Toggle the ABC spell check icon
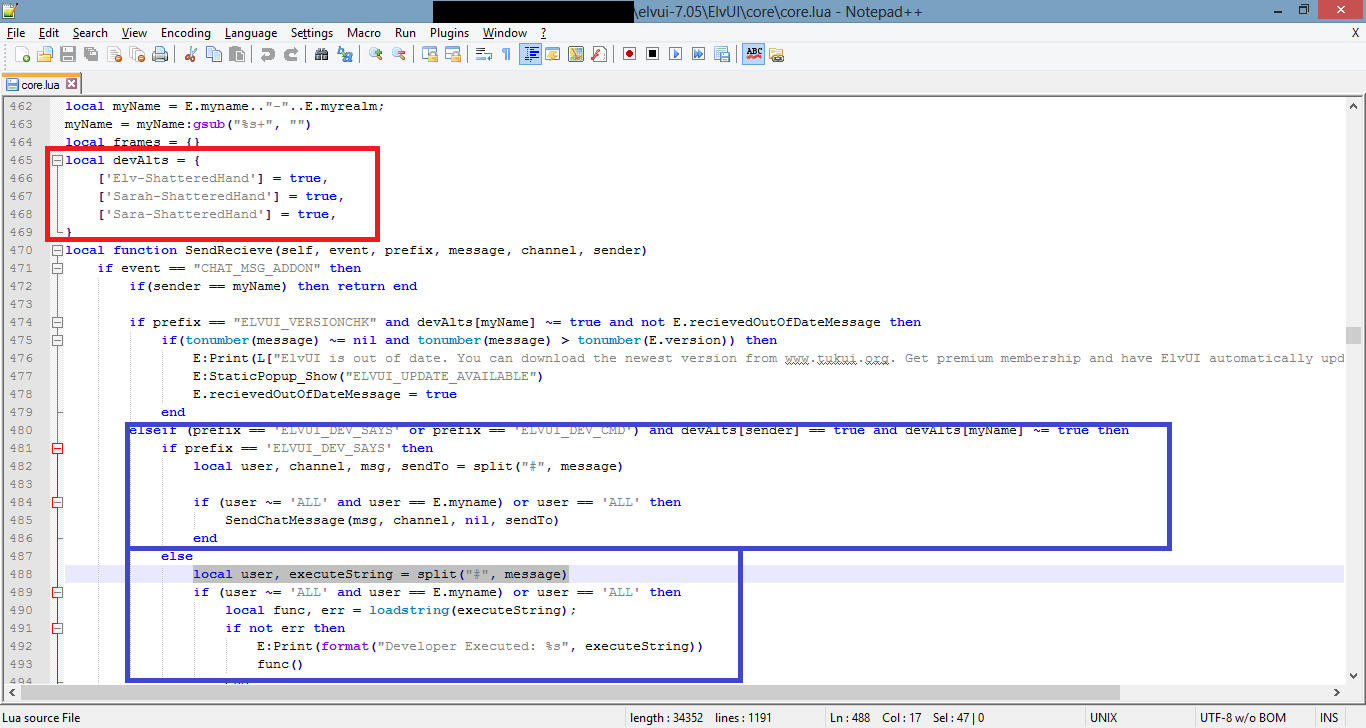The height and width of the screenshot is (728, 1366). [x=753, y=54]
